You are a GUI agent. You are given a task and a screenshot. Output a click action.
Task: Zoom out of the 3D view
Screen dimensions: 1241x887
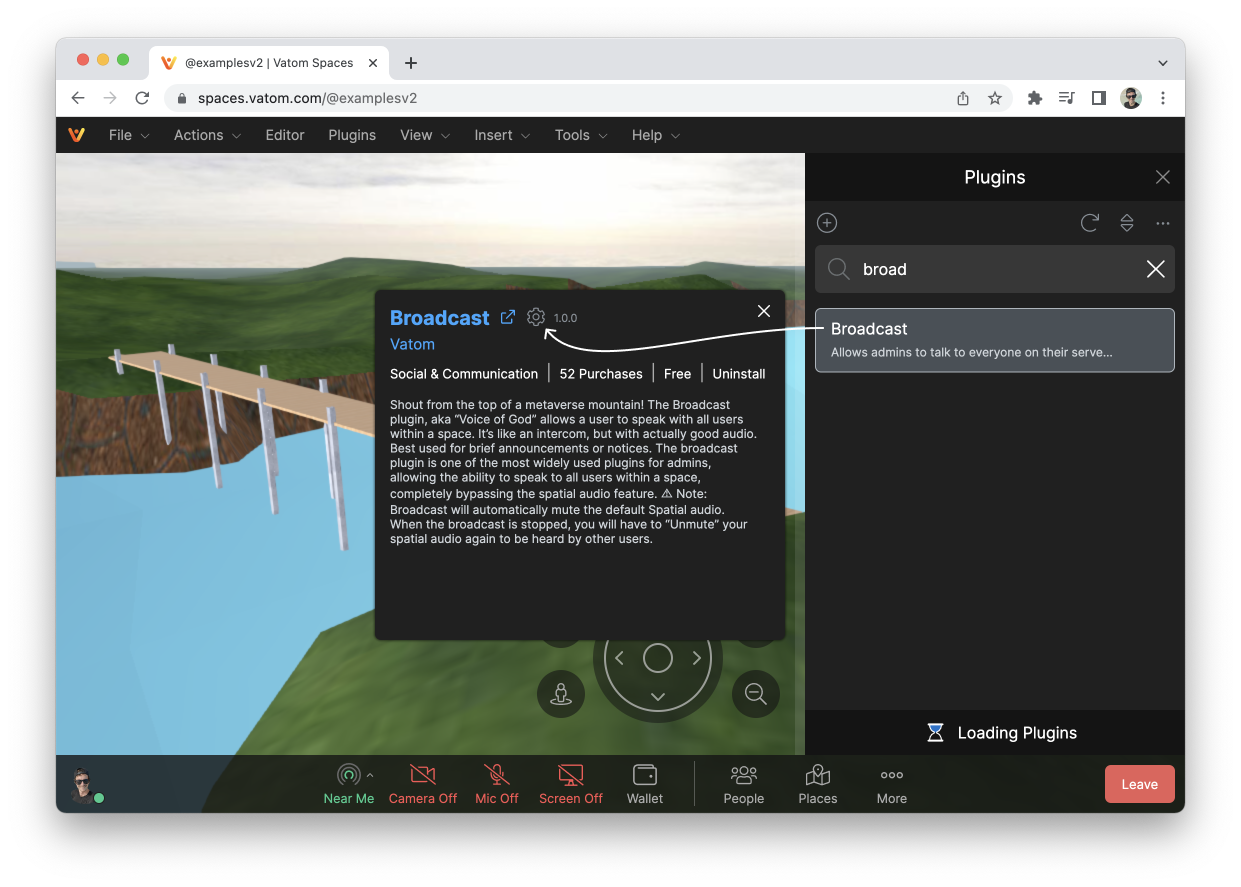pos(756,693)
